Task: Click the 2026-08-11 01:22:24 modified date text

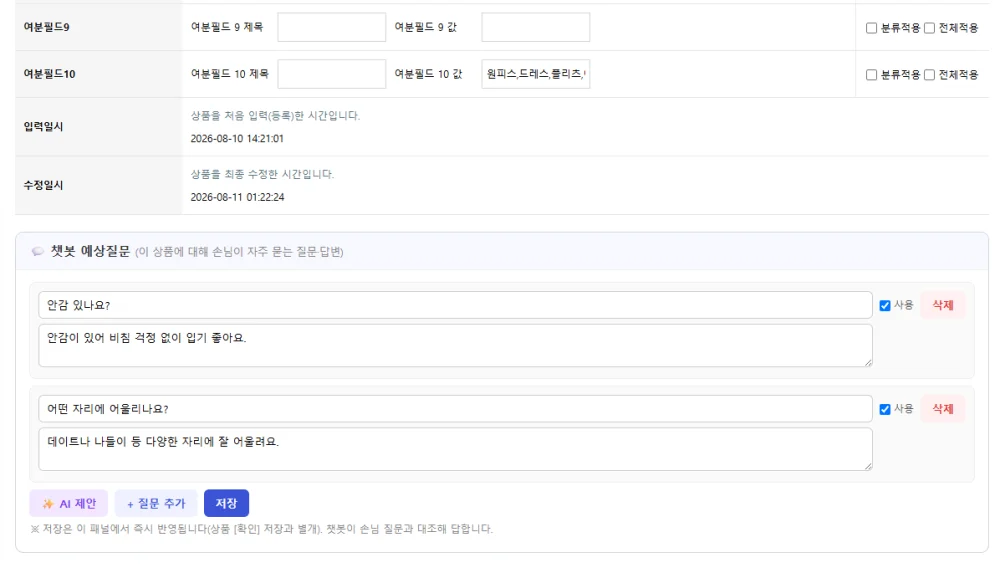Action: [237, 198]
